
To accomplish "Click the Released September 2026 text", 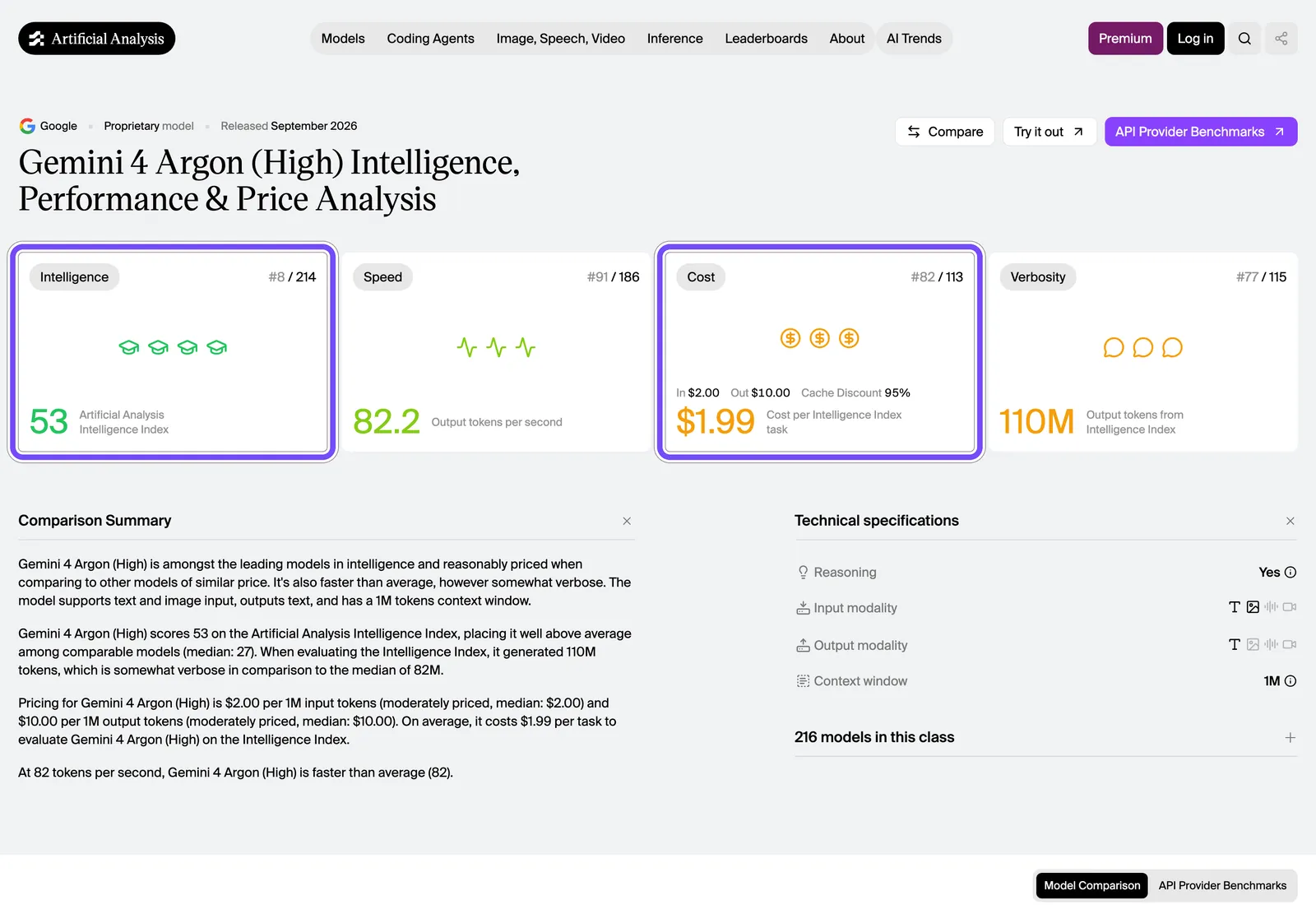I will point(289,126).
